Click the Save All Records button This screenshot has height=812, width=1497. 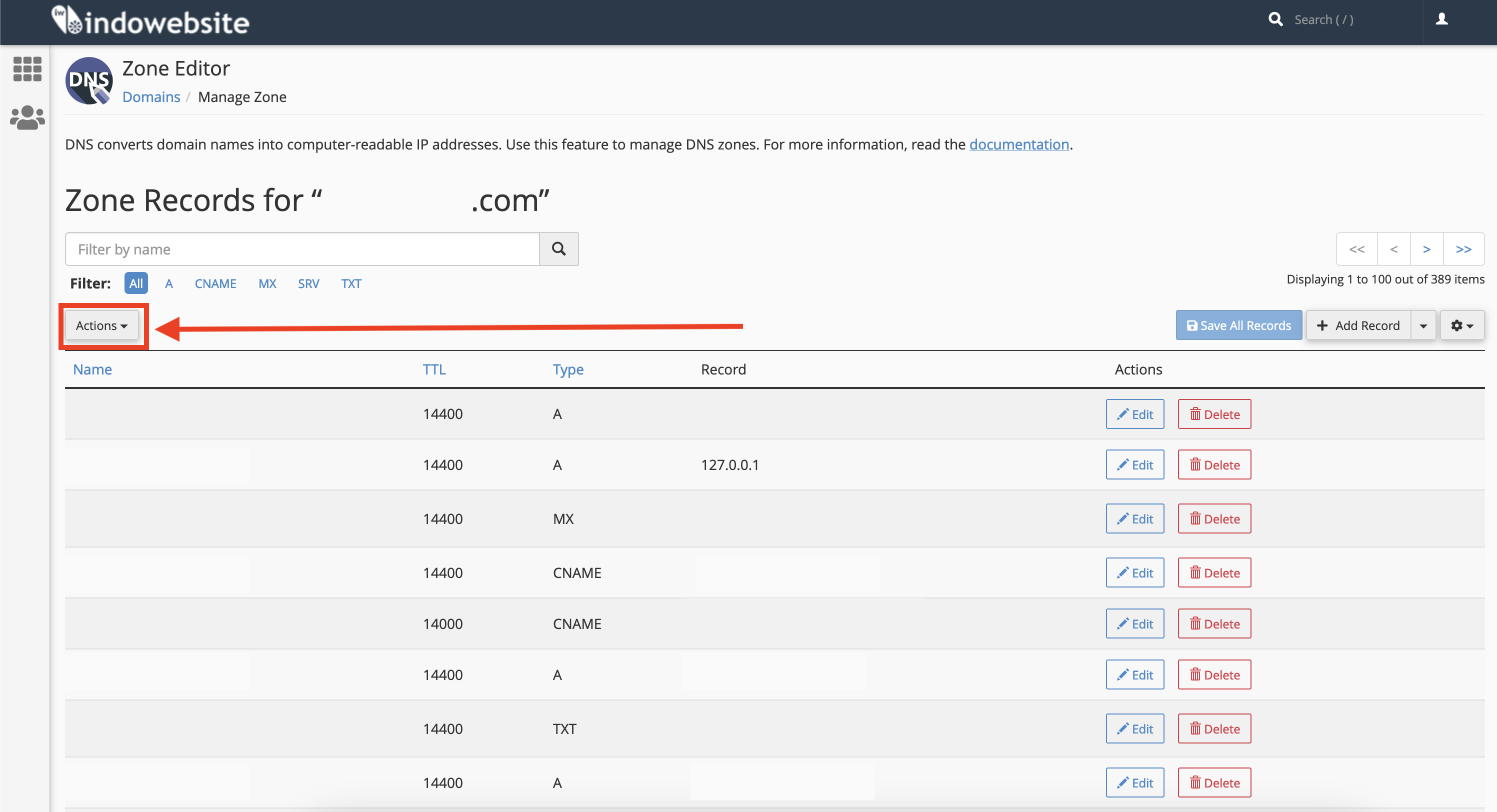1238,325
